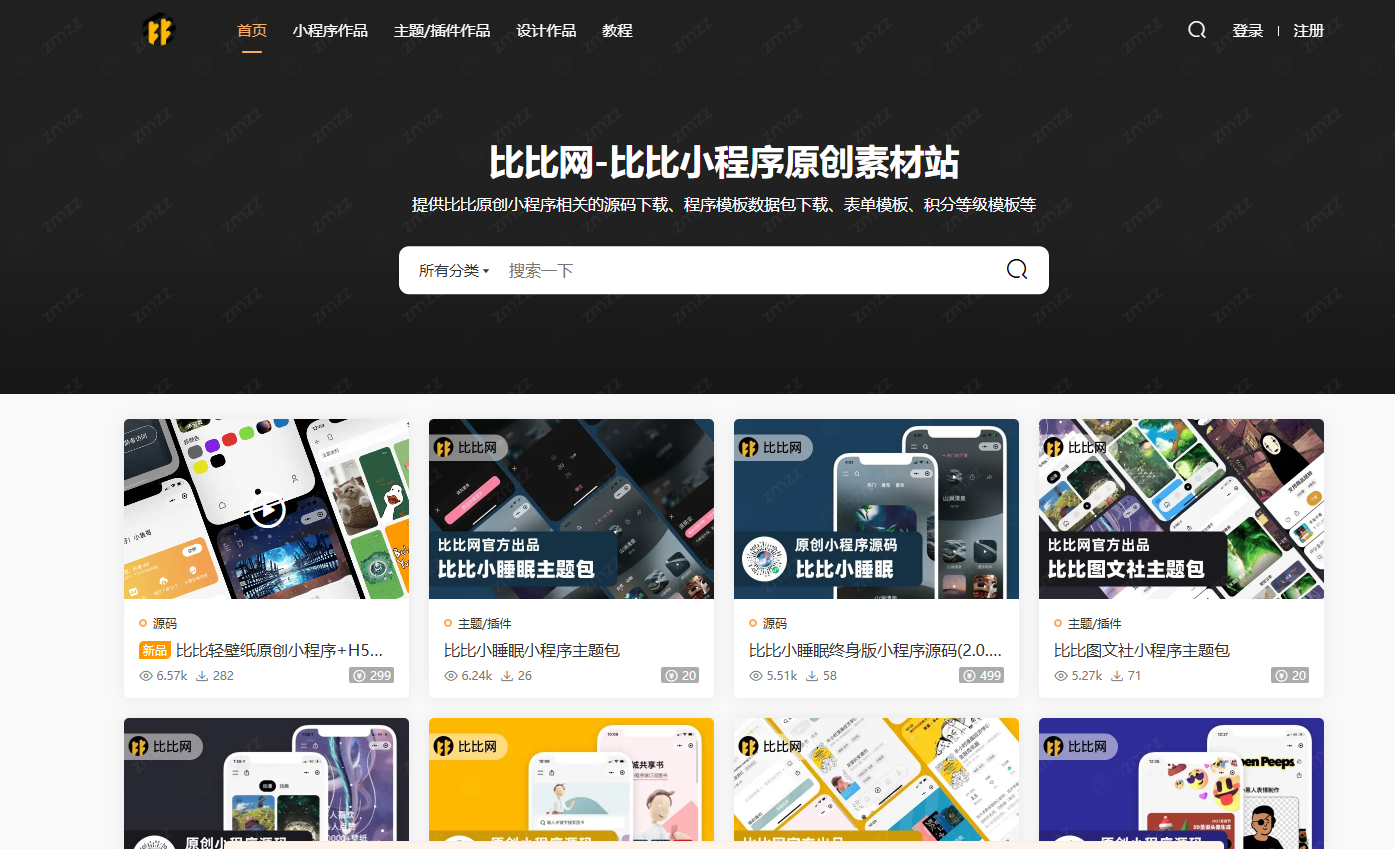This screenshot has height=849, width=1395.
Task: Click eye icon next to 5.27k views
Action: (1061, 676)
